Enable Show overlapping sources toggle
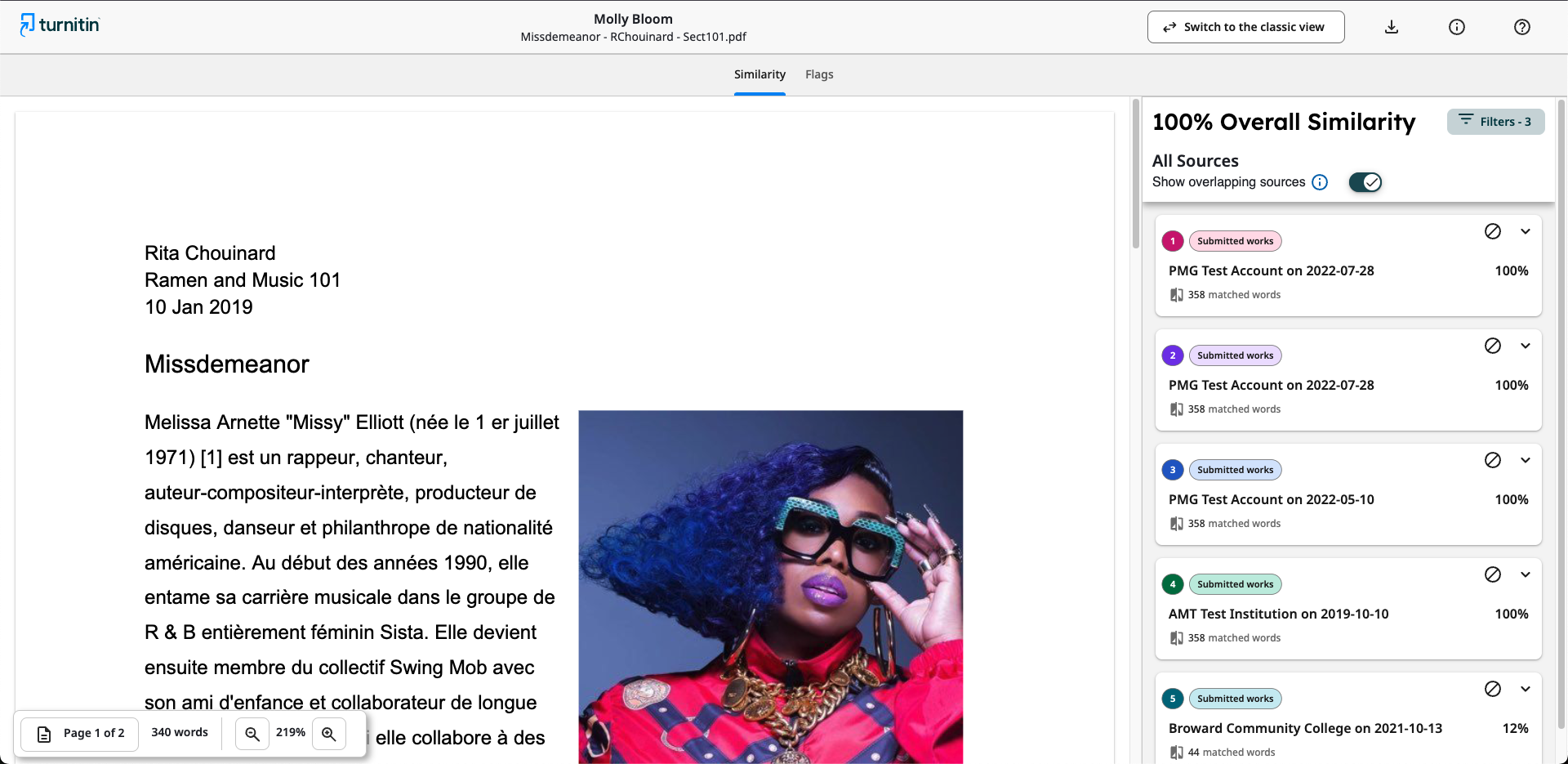Viewport: 1568px width, 764px height. pos(1365,181)
